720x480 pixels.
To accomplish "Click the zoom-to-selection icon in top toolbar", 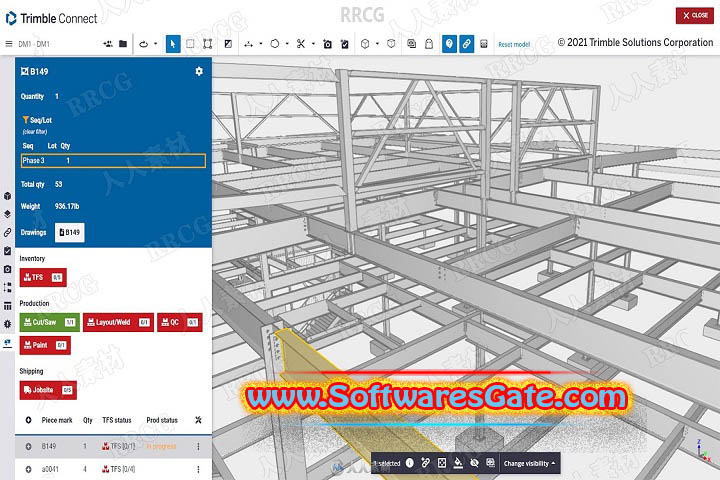I will pyautogui.click(x=411, y=44).
